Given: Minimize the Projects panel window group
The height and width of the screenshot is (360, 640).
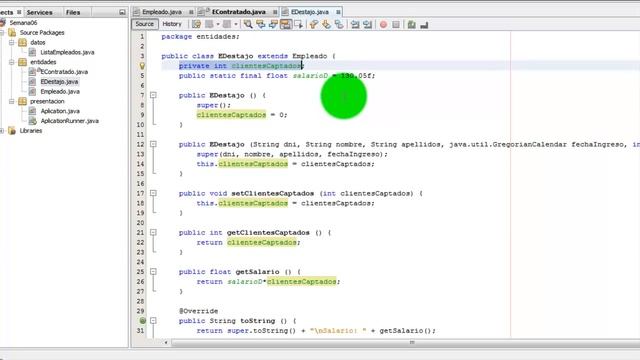Looking at the screenshot, I should point(122,12).
